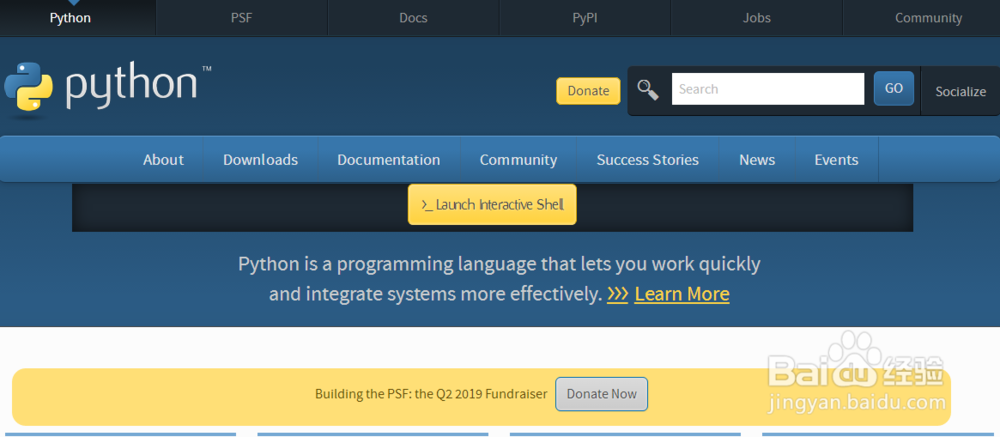Open the Events navigation menu
The width and height of the screenshot is (1000, 437).
point(836,159)
